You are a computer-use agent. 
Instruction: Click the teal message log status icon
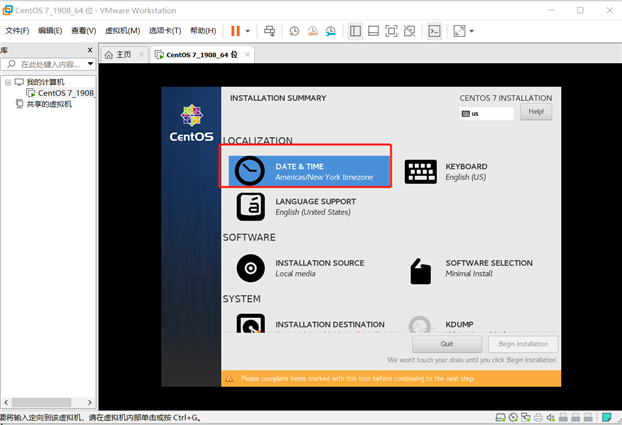click(606, 417)
